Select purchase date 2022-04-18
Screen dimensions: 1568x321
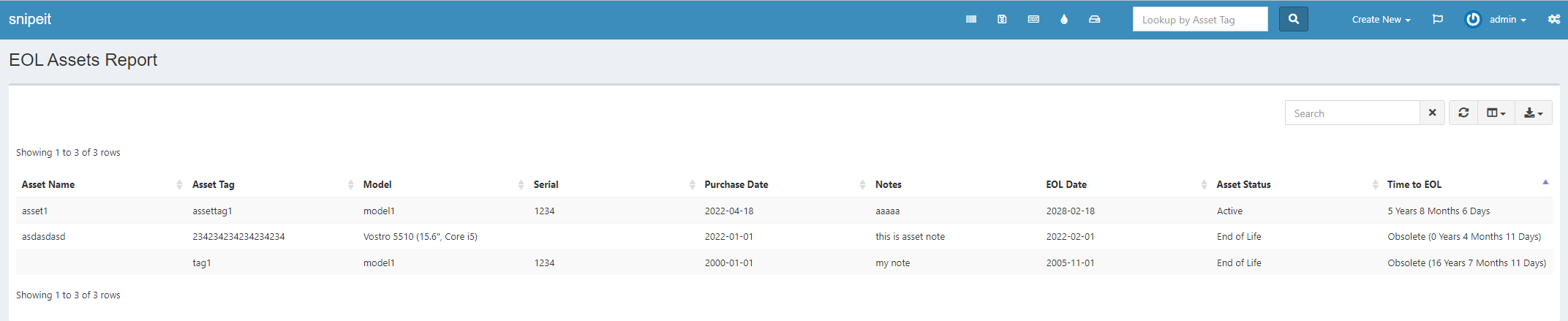coord(729,211)
